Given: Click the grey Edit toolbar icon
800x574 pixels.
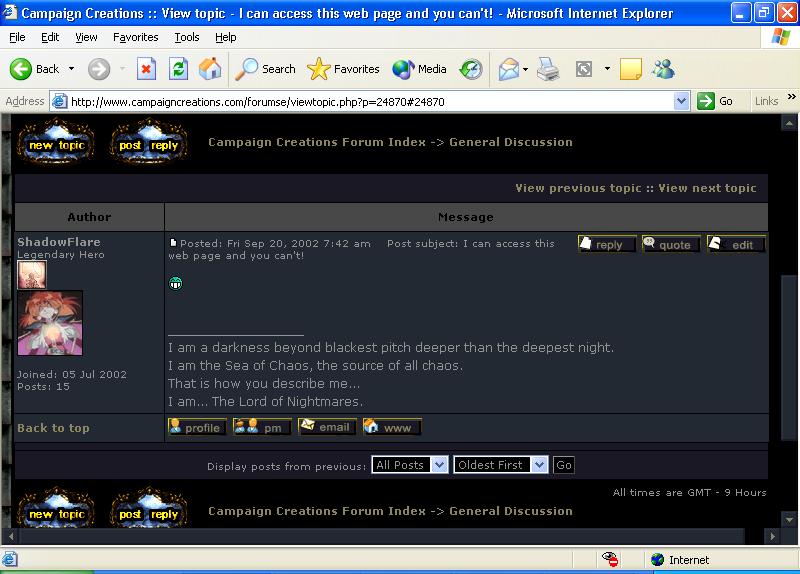Looking at the screenshot, I should (x=584, y=69).
